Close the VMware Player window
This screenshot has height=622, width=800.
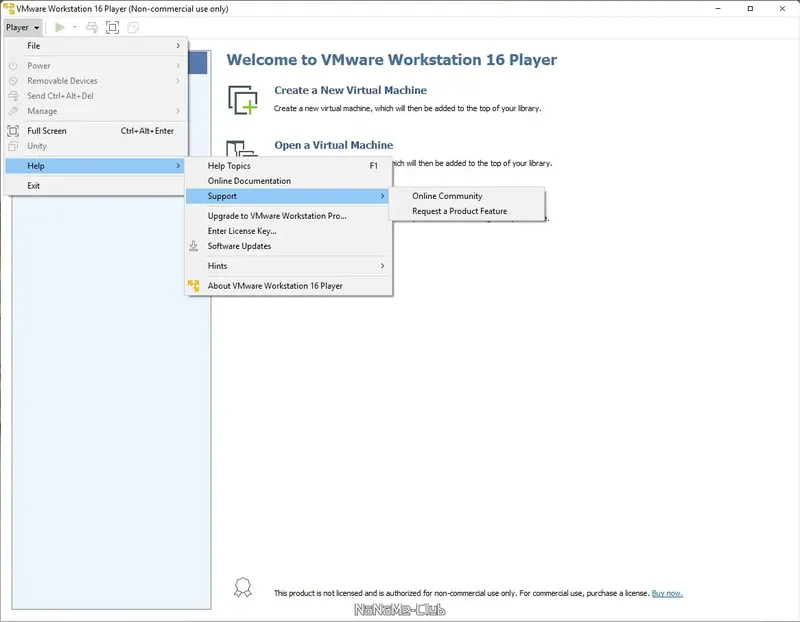click(782, 9)
